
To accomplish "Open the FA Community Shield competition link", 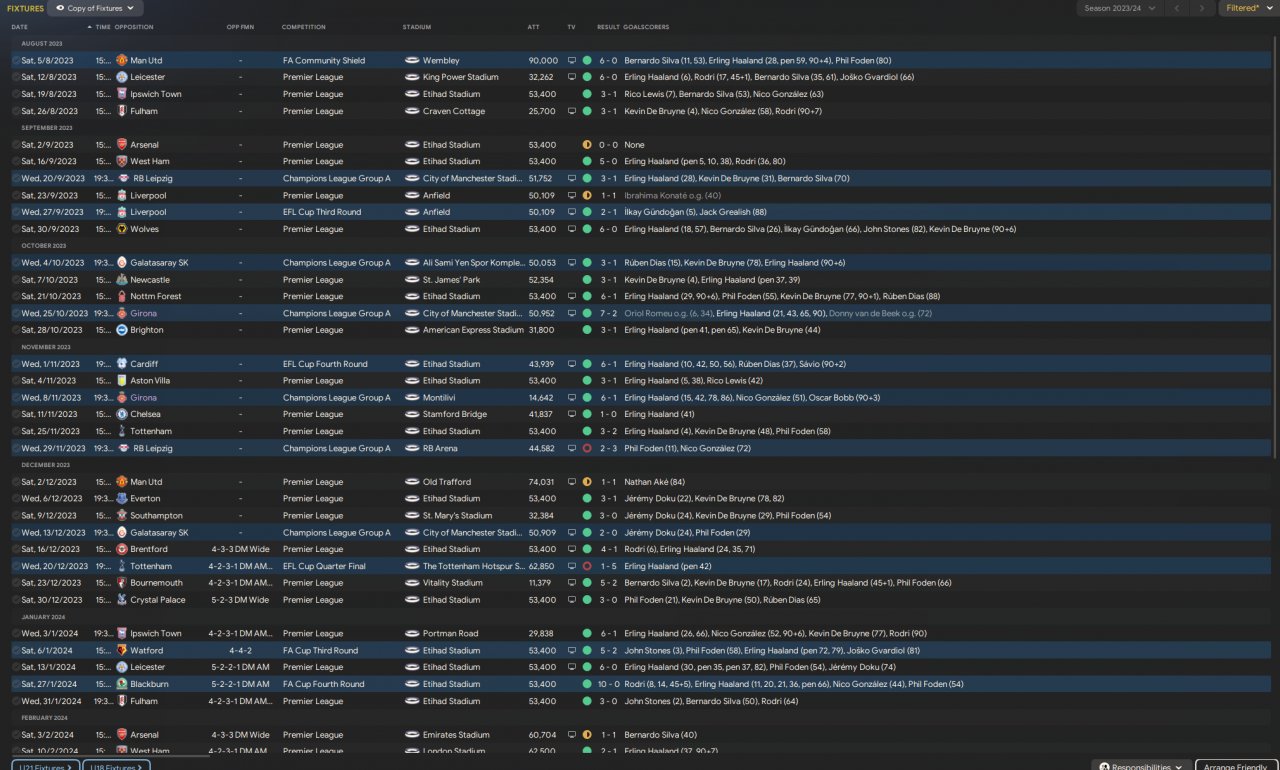I will tap(325, 60).
